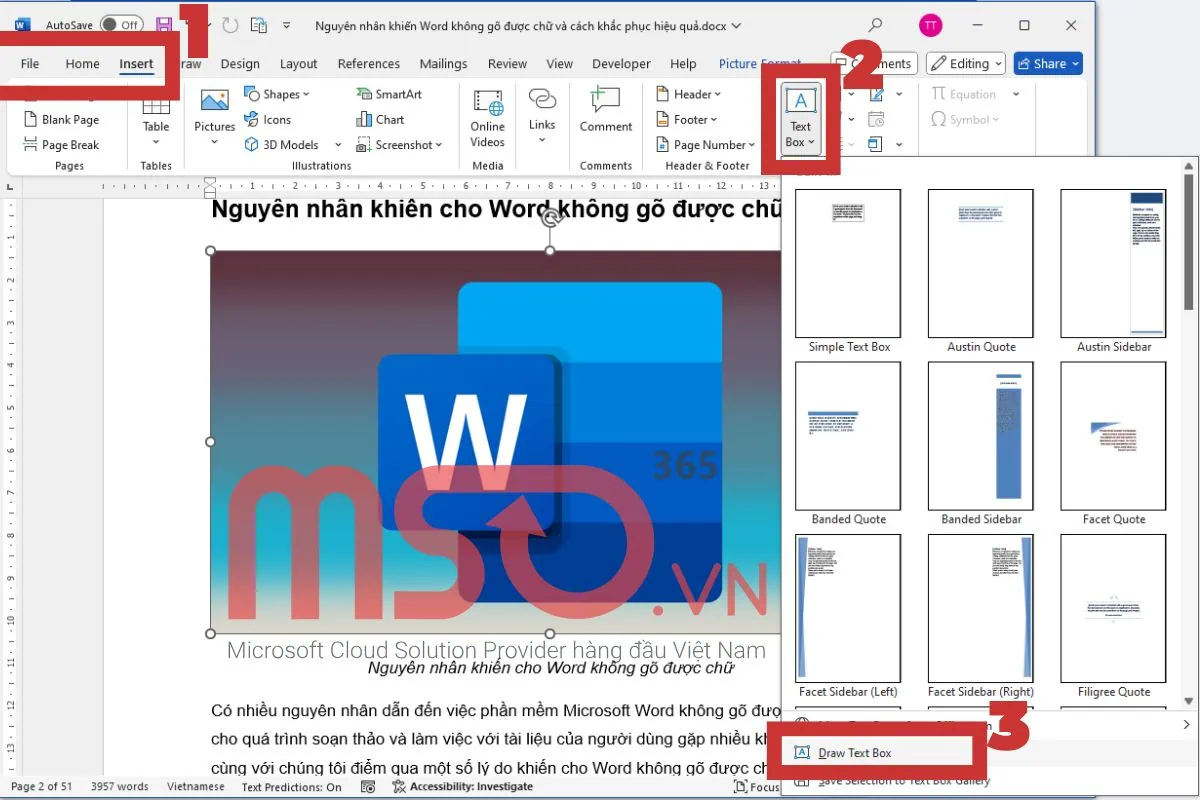The height and width of the screenshot is (800, 1200).
Task: Insert an Equation
Action: [968, 93]
